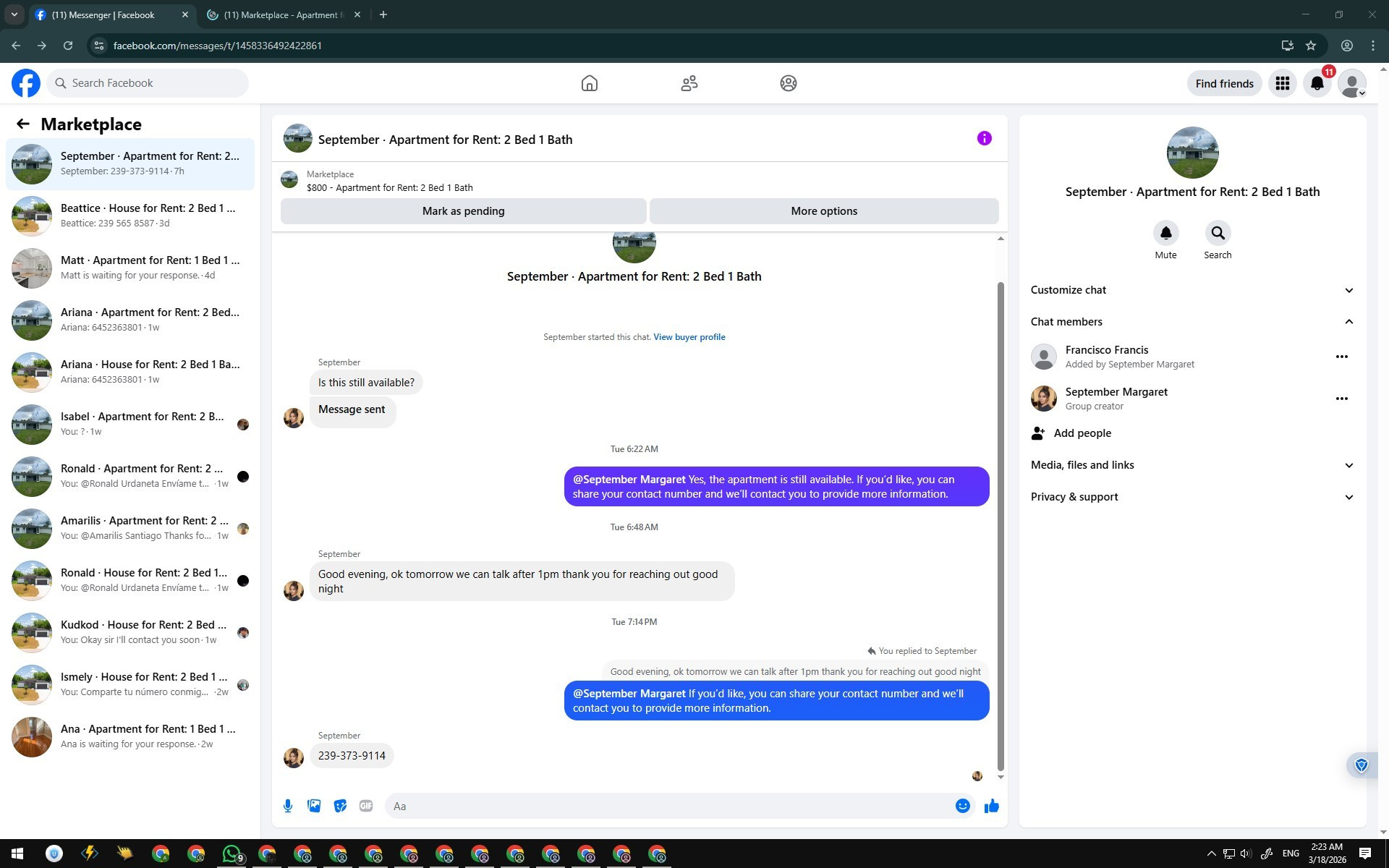This screenshot has height=868, width=1389.
Task: Choose a GIF icon
Action: (x=366, y=806)
